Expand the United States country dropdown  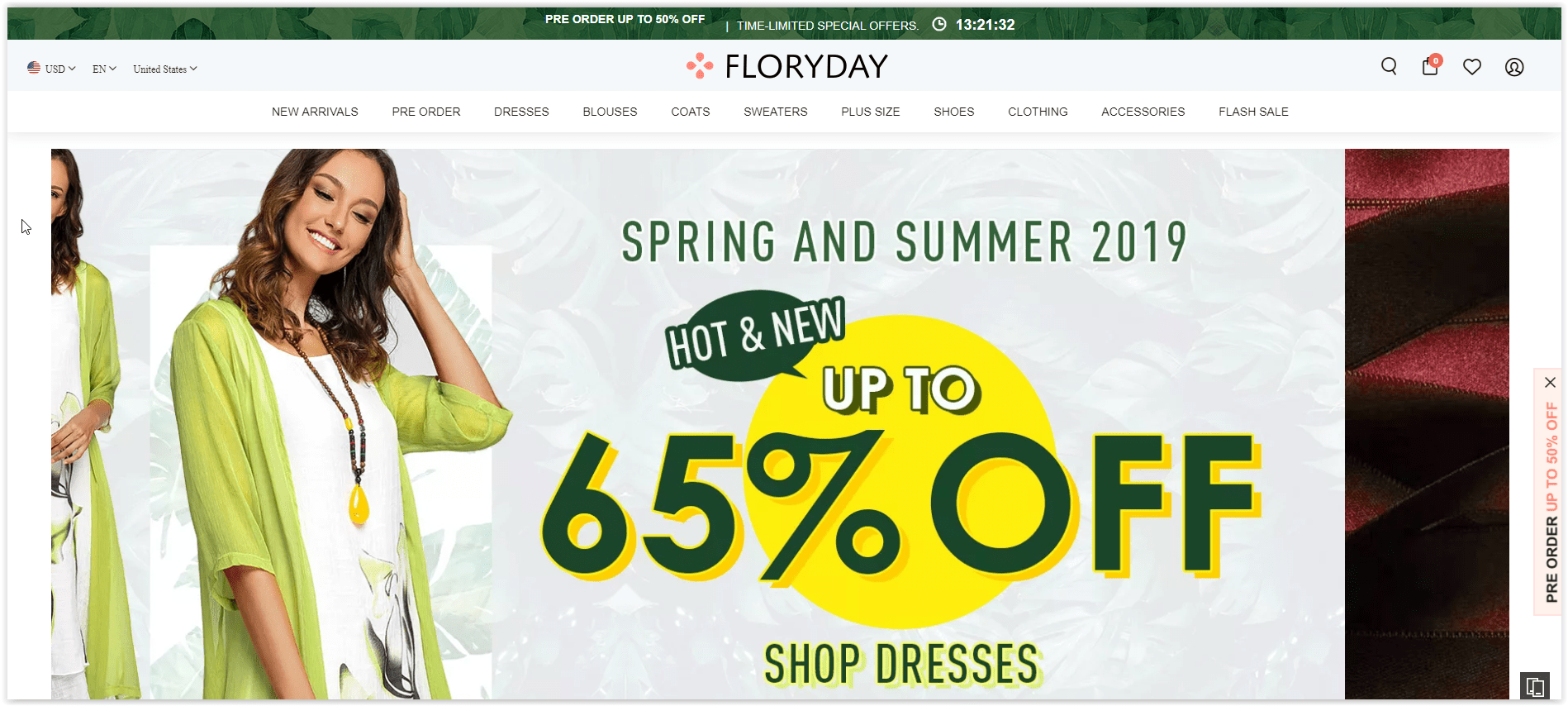(x=165, y=69)
